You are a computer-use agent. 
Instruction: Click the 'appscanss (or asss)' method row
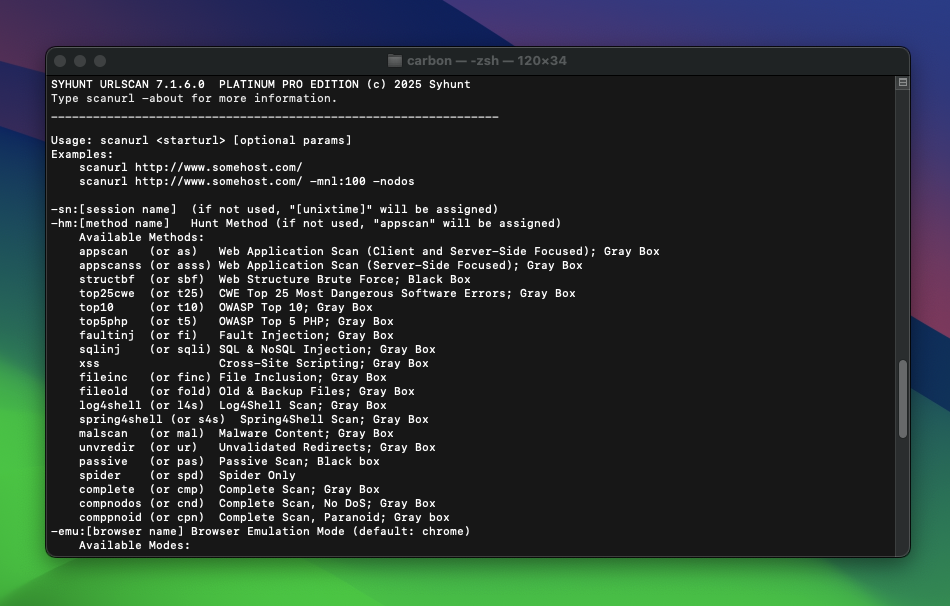(x=331, y=265)
